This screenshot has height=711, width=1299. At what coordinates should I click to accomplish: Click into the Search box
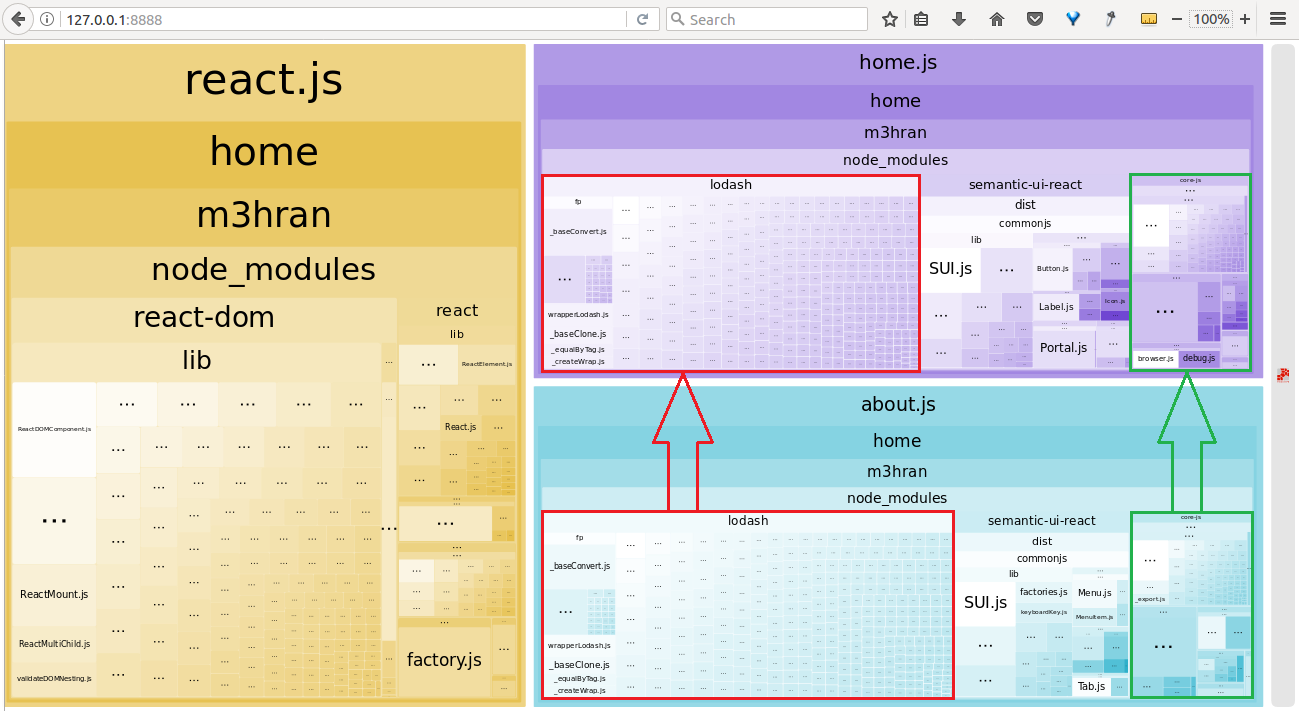[767, 19]
